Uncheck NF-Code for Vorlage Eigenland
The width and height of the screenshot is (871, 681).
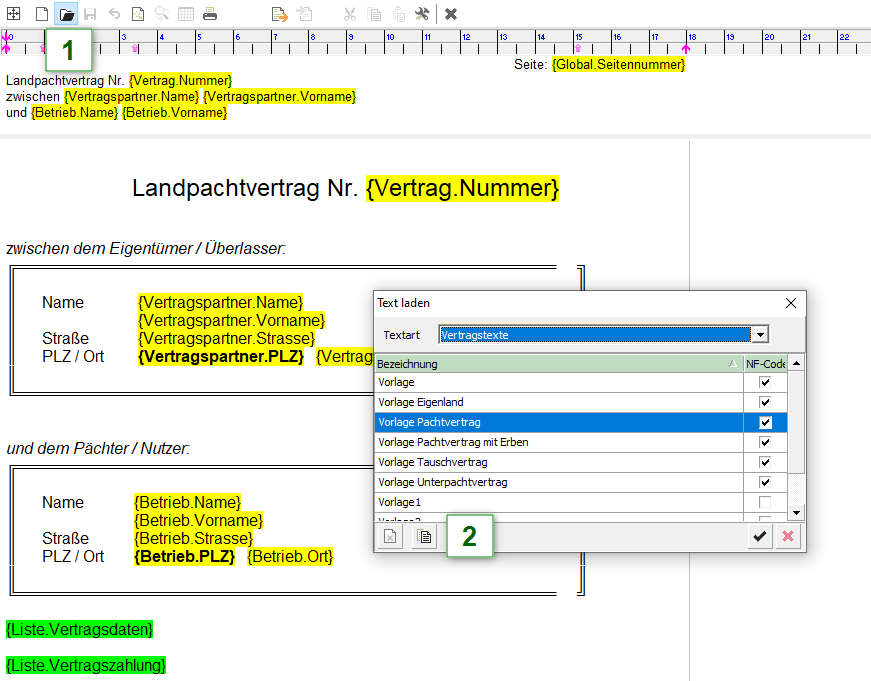tap(765, 402)
